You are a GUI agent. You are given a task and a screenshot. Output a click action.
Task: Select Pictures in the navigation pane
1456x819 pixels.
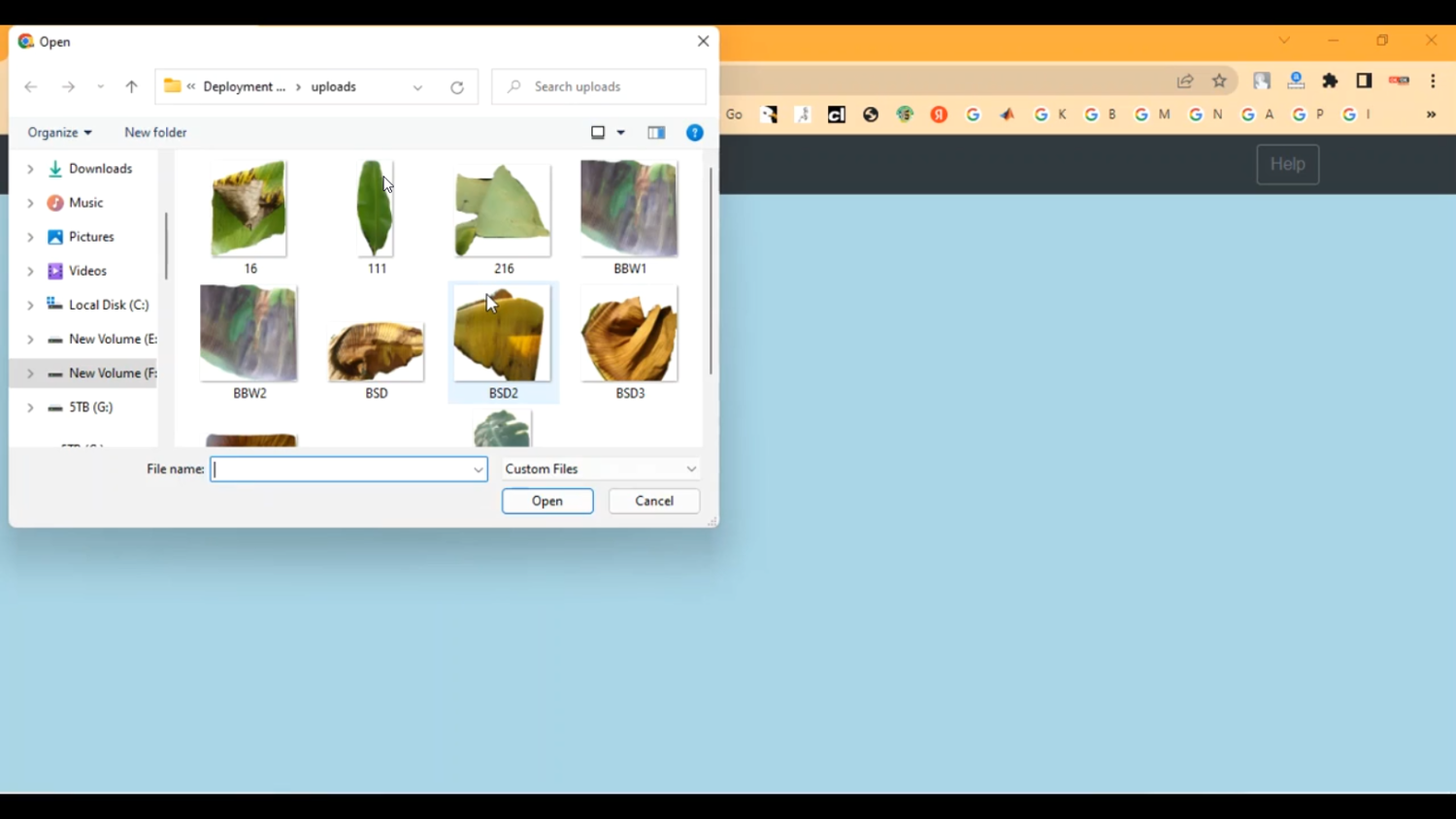coord(91,237)
